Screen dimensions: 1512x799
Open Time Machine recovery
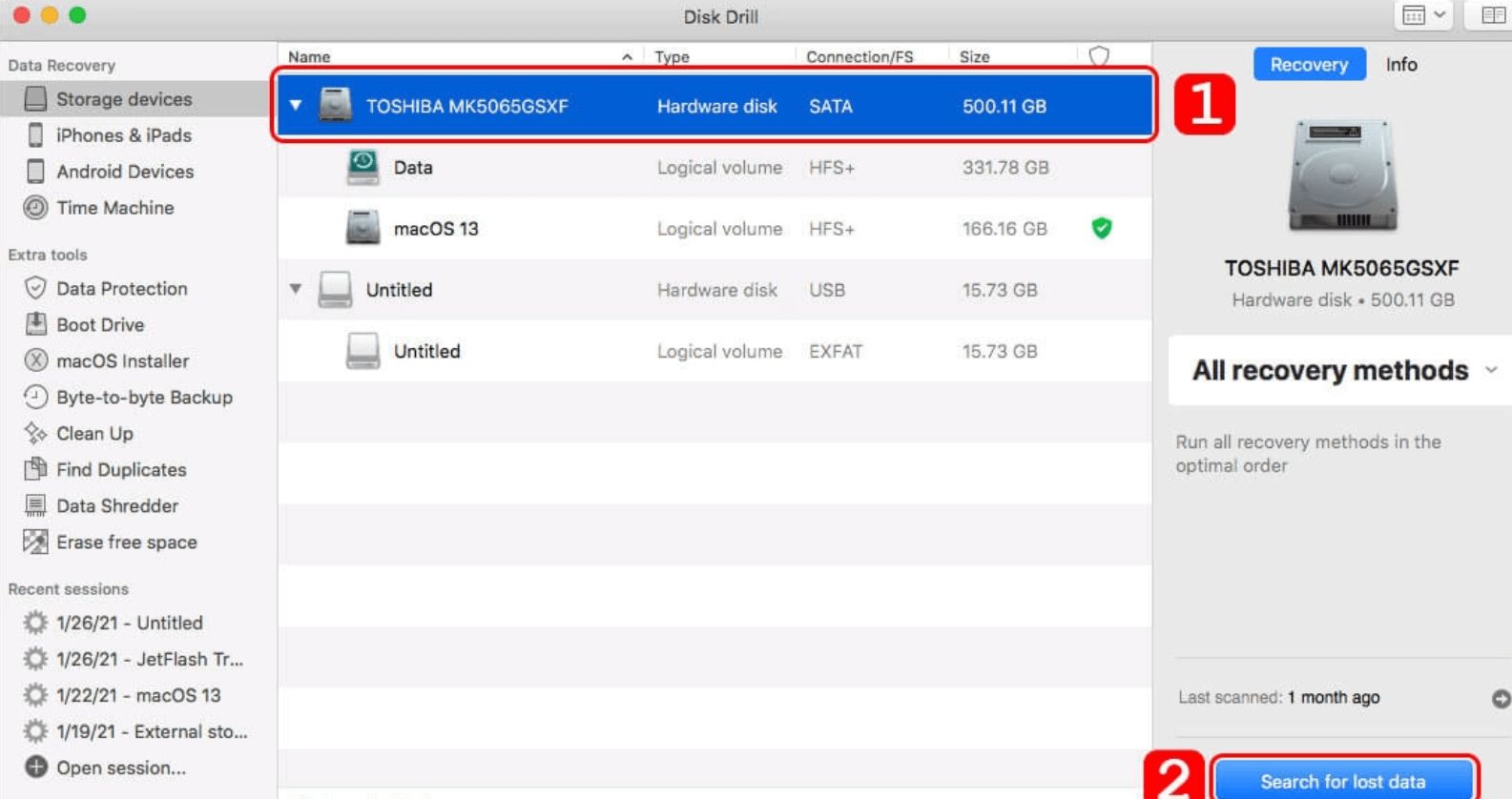114,208
